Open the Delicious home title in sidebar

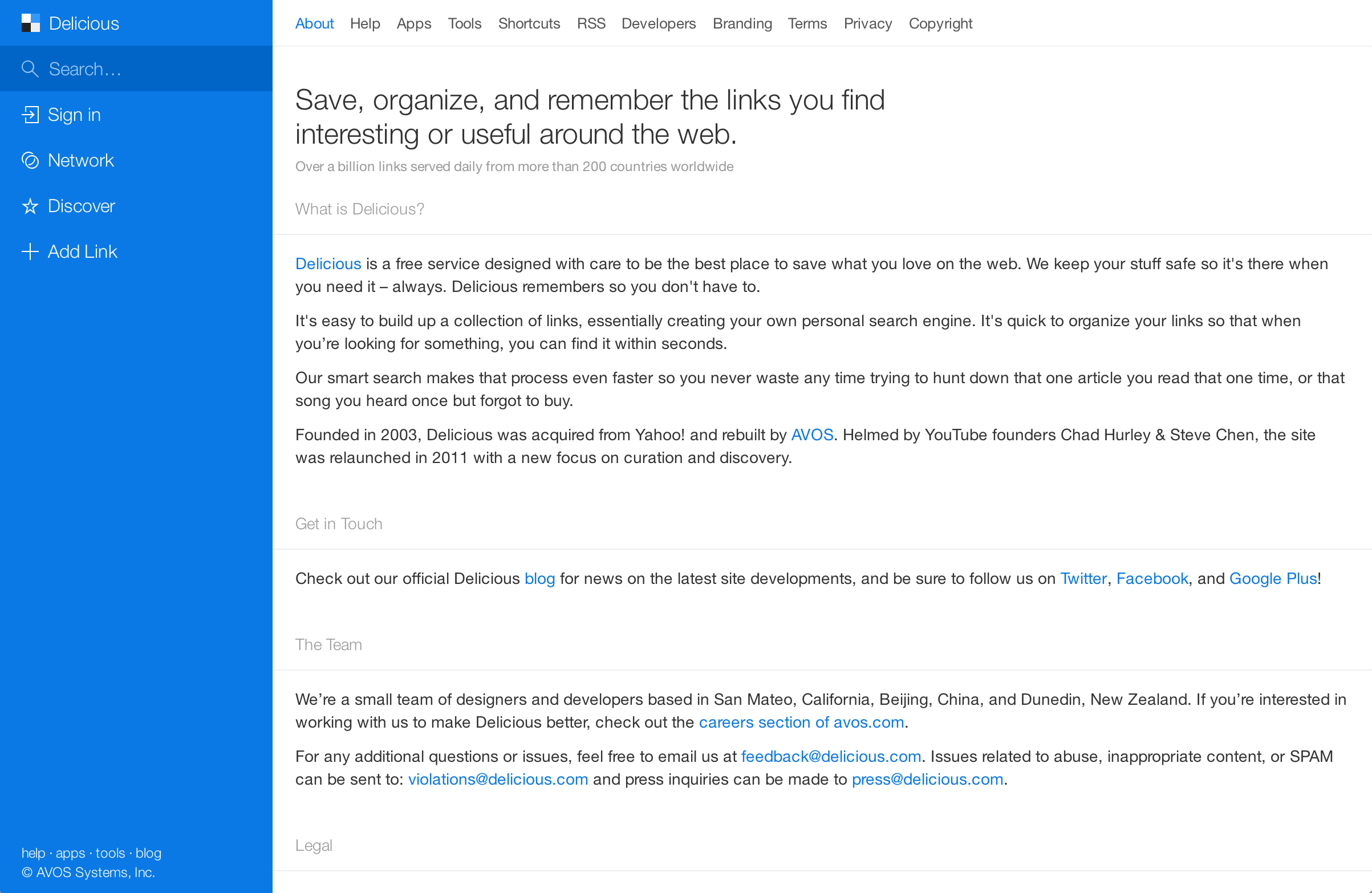pos(84,23)
